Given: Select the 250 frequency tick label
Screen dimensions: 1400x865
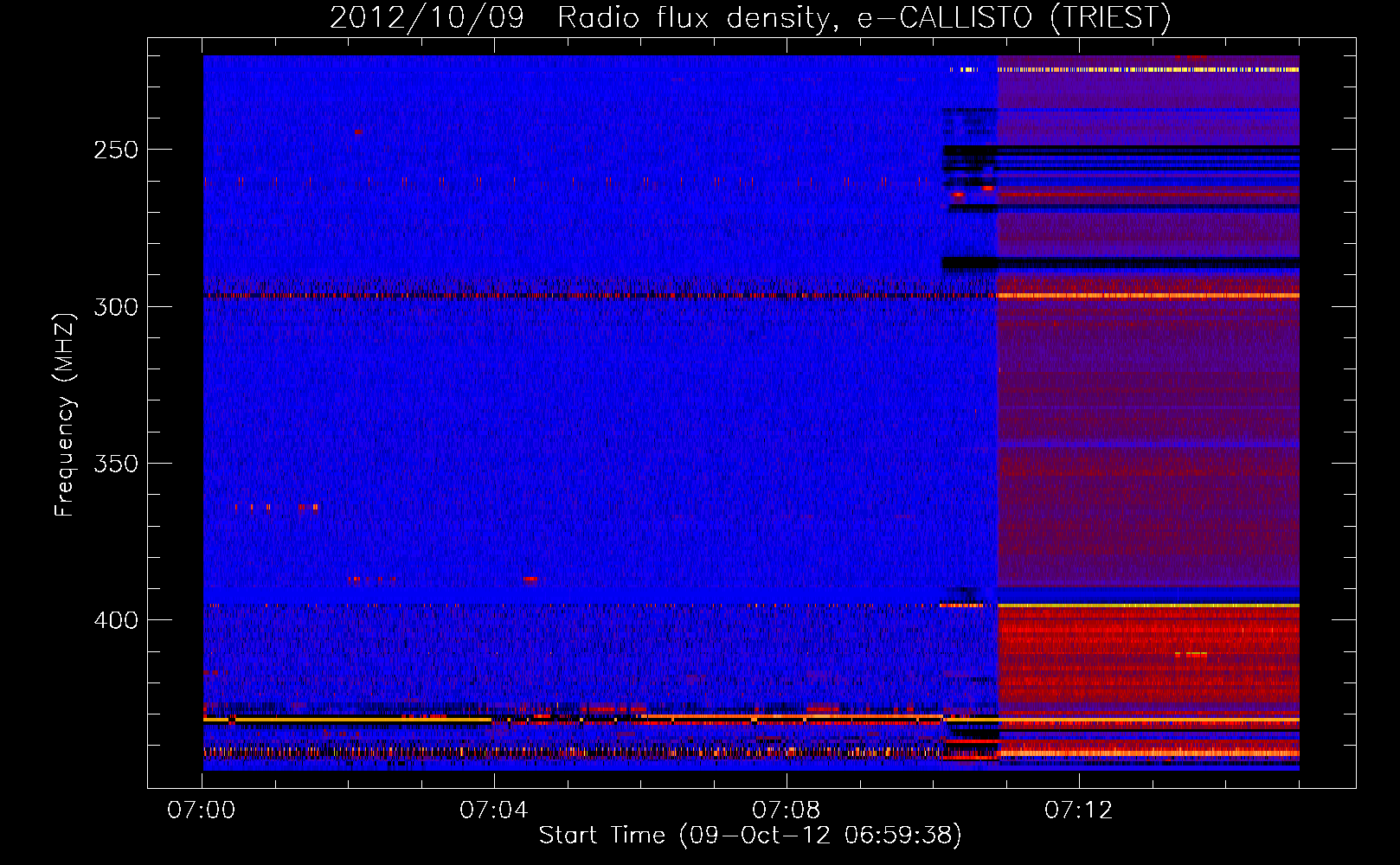Looking at the screenshot, I should (116, 150).
